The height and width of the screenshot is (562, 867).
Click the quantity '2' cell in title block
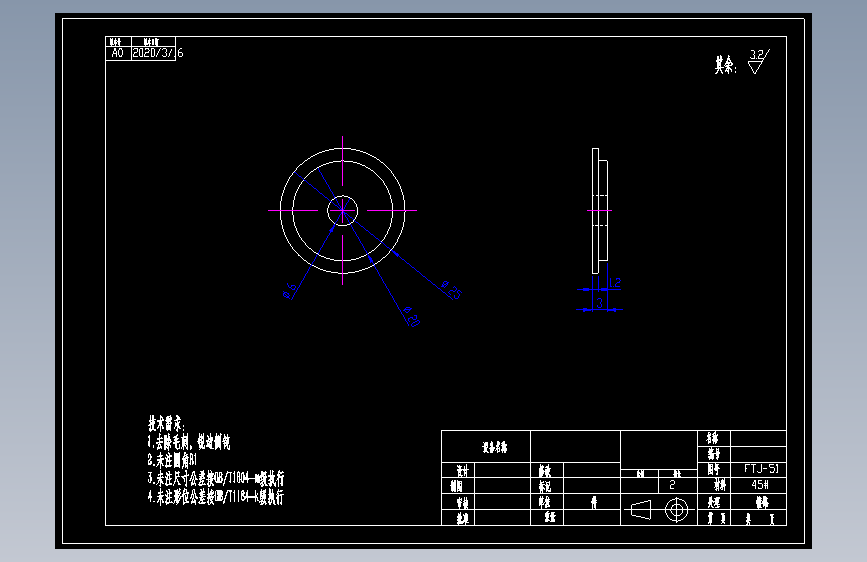coord(677,485)
